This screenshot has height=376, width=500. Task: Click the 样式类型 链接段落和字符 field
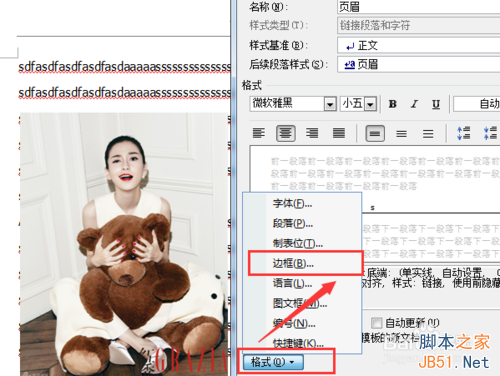point(419,26)
